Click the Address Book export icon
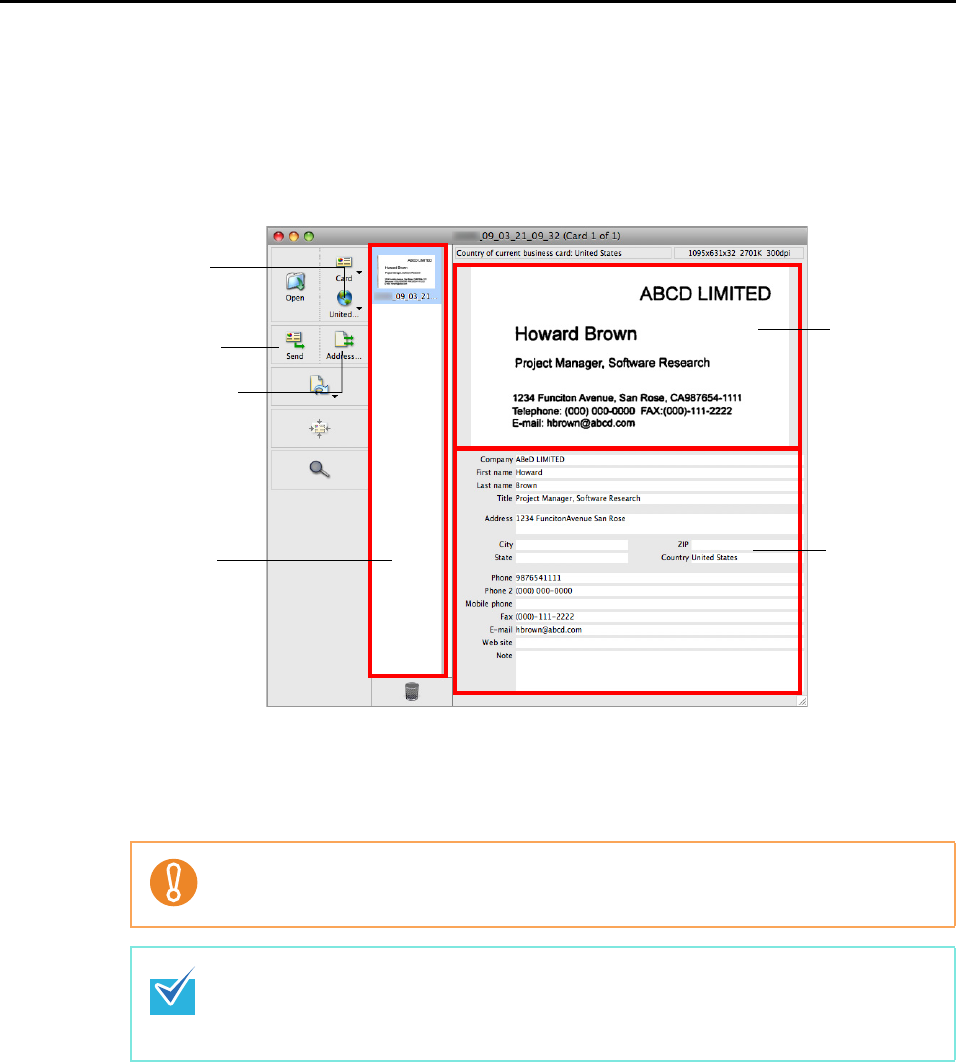Screen dimensions: 956x1062 click(x=344, y=340)
